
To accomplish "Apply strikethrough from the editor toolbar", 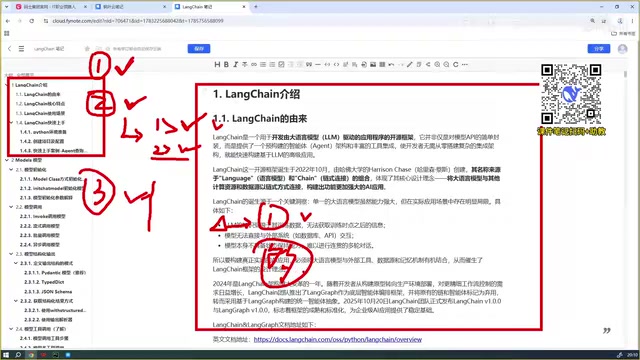I will click(x=244, y=64).
